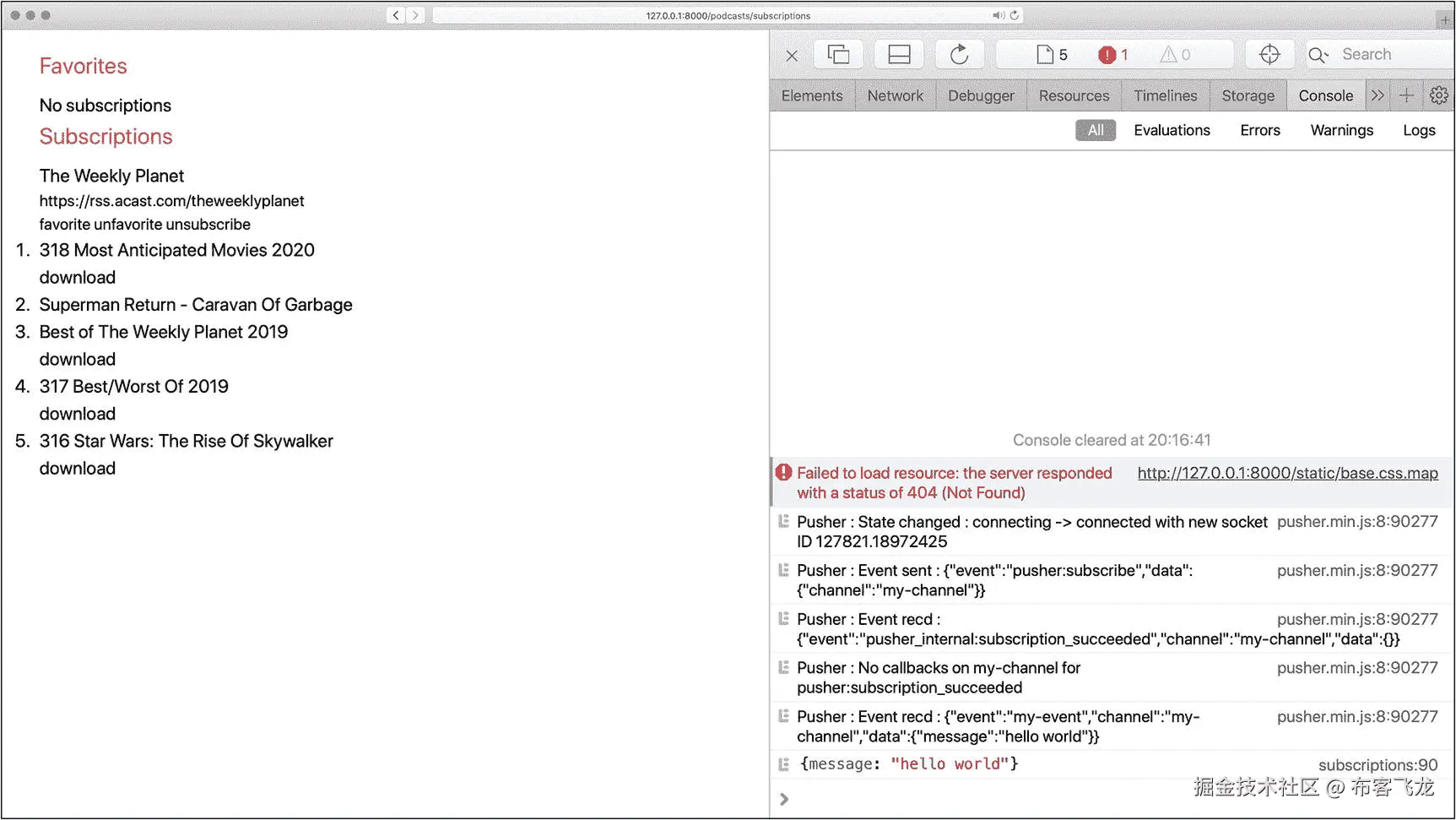This screenshot has width=1456, height=820.
Task: Show the red error count indicator
Action: click(1112, 55)
